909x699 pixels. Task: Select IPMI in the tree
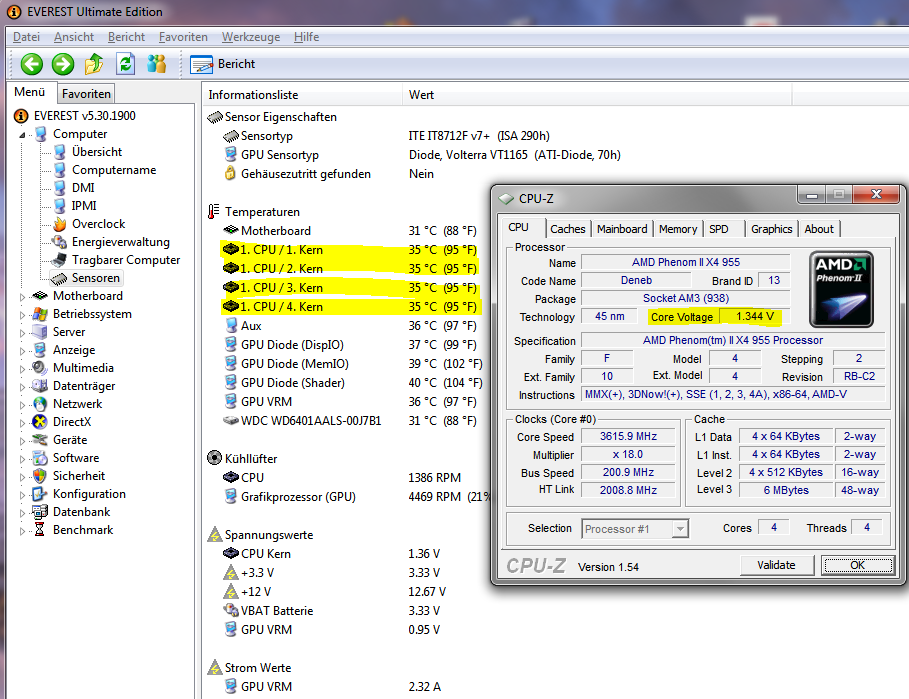coord(84,206)
